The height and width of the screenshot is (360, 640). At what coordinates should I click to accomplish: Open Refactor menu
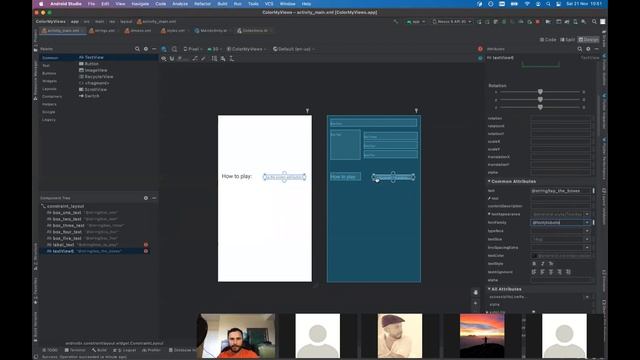(202, 4)
